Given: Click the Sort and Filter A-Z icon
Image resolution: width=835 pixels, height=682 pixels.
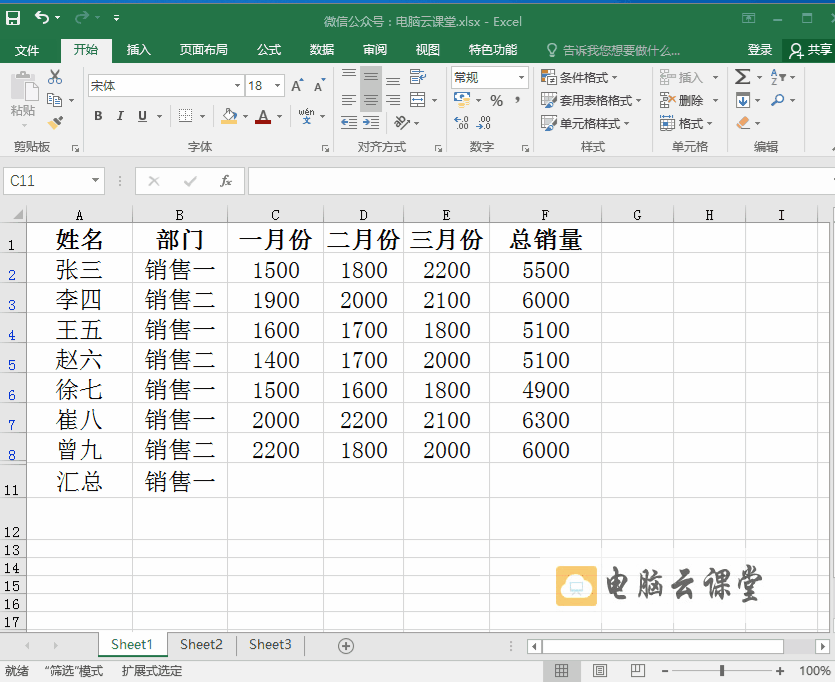Looking at the screenshot, I should 777,77.
